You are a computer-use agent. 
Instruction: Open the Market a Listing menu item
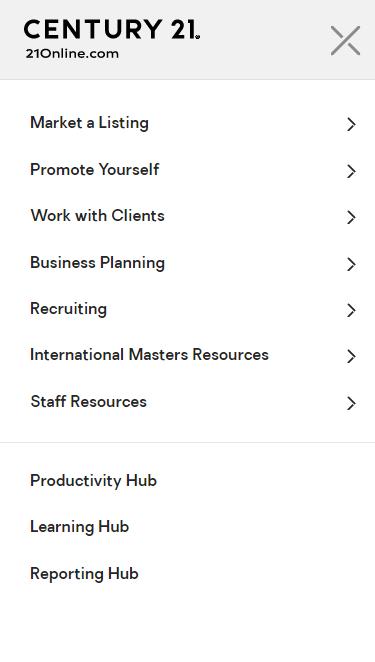pos(90,123)
